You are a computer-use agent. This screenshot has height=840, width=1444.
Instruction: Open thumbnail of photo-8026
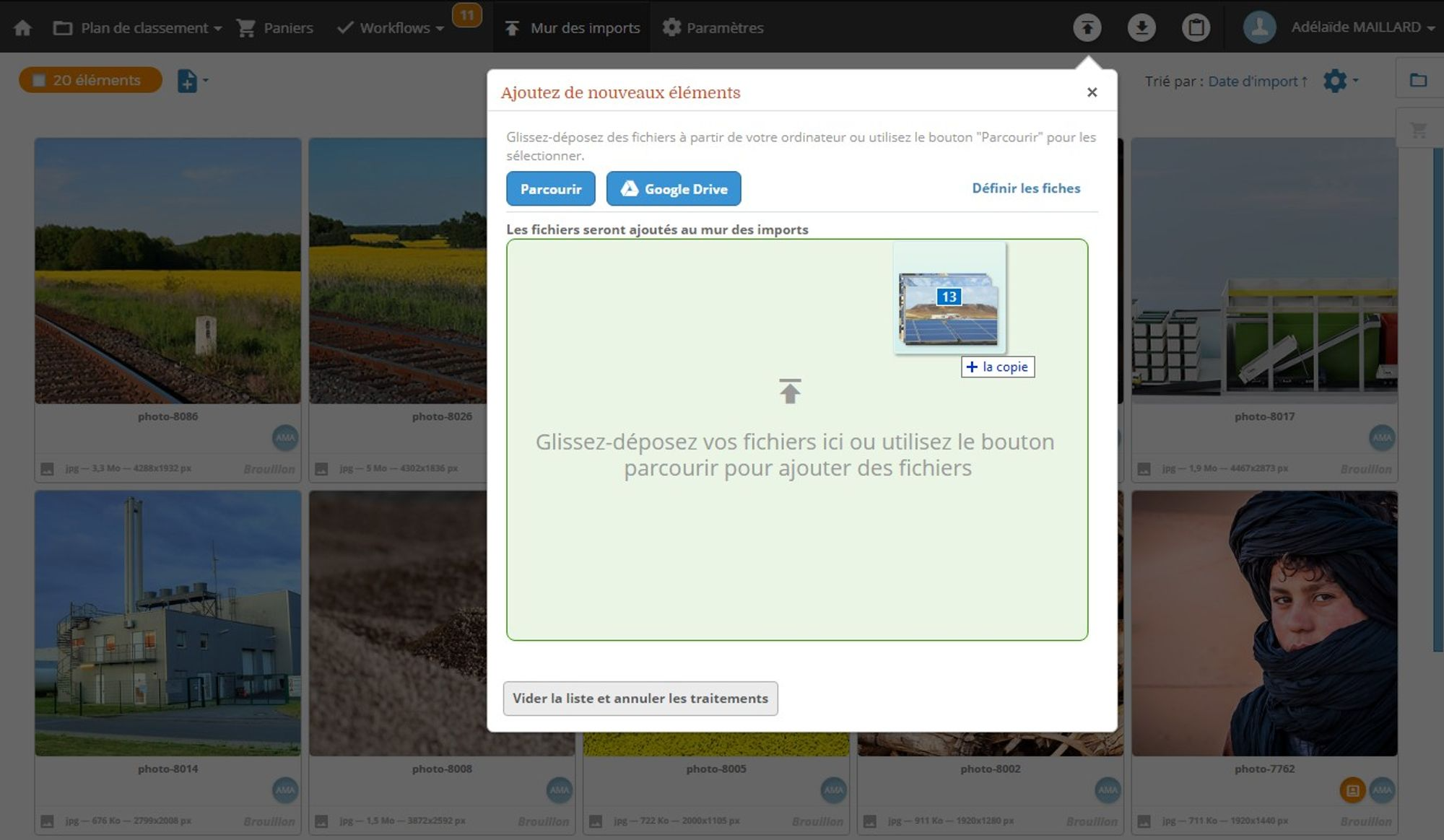(x=399, y=271)
